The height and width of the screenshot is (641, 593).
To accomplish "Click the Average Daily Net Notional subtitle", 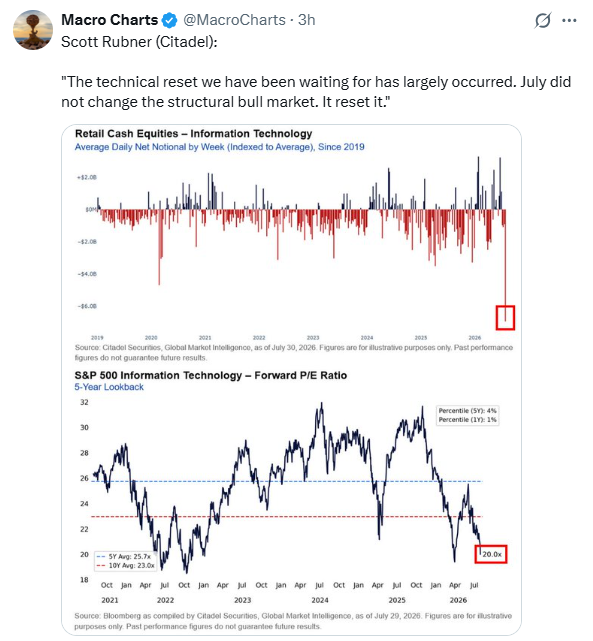I will point(219,147).
